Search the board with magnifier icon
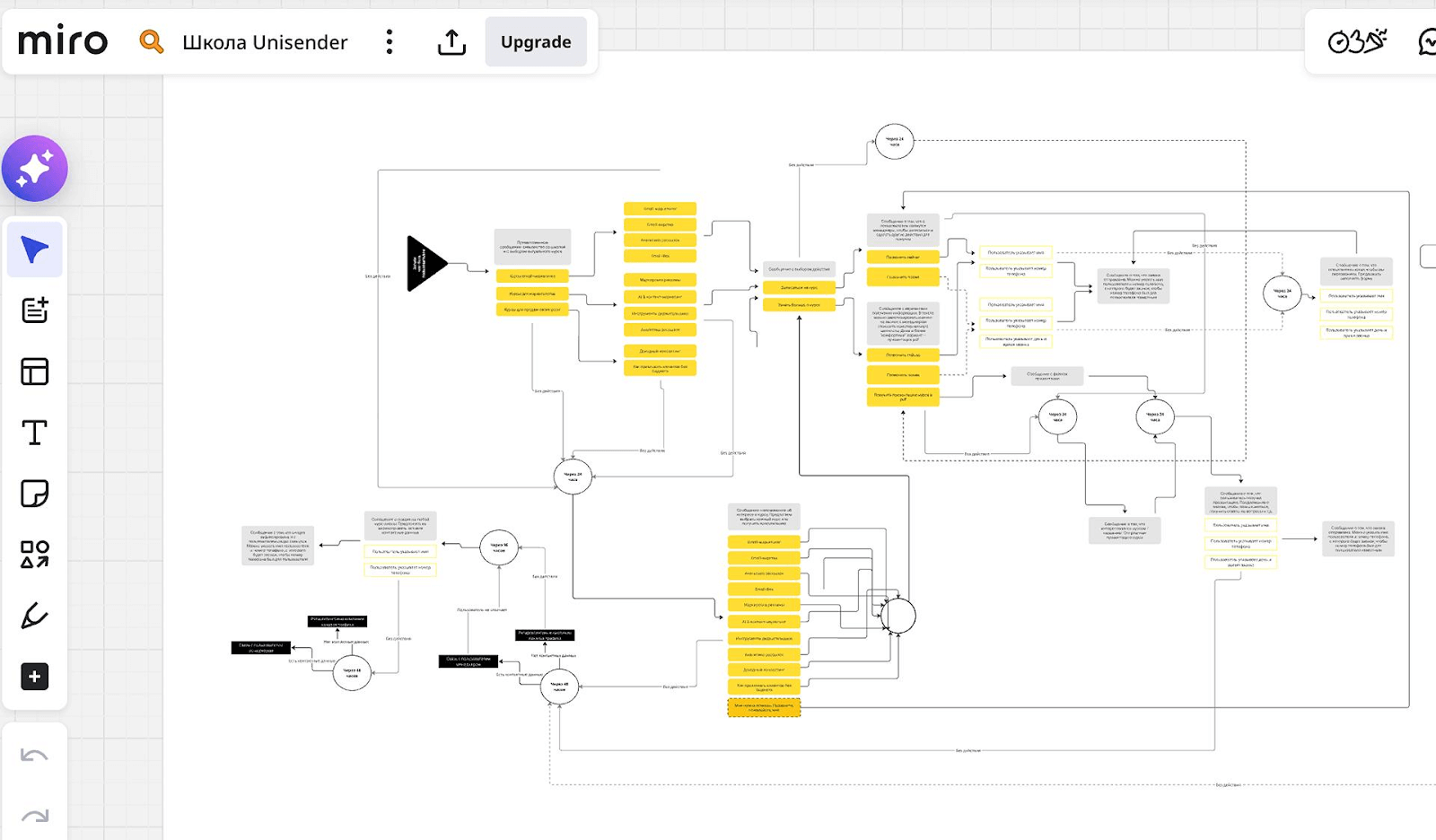Screen dimensions: 1436x840 click(151, 42)
